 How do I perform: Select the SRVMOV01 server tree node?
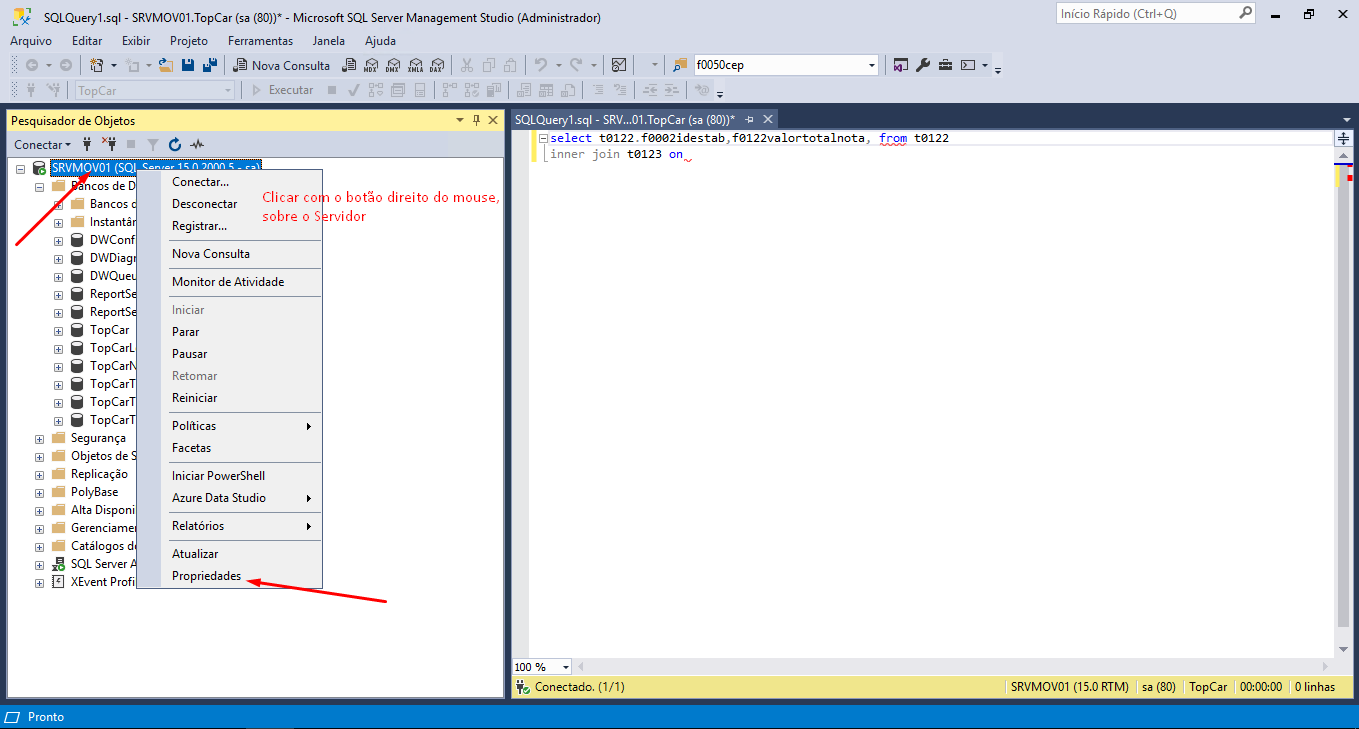(156, 168)
